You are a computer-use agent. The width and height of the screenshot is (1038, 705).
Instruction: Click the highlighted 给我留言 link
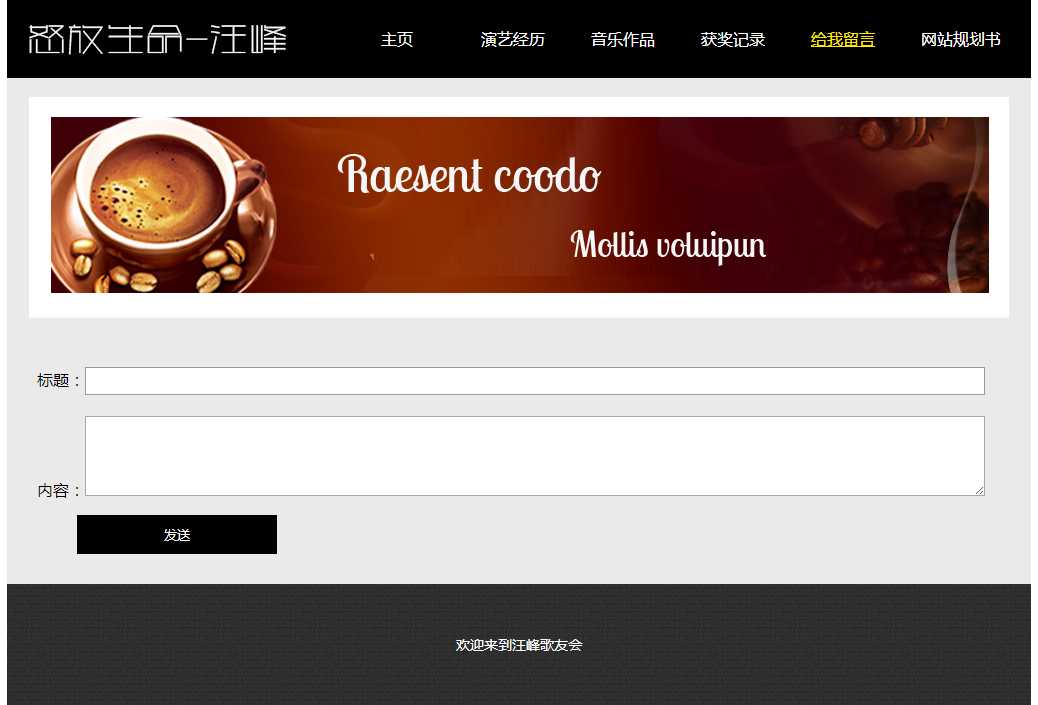coord(842,40)
